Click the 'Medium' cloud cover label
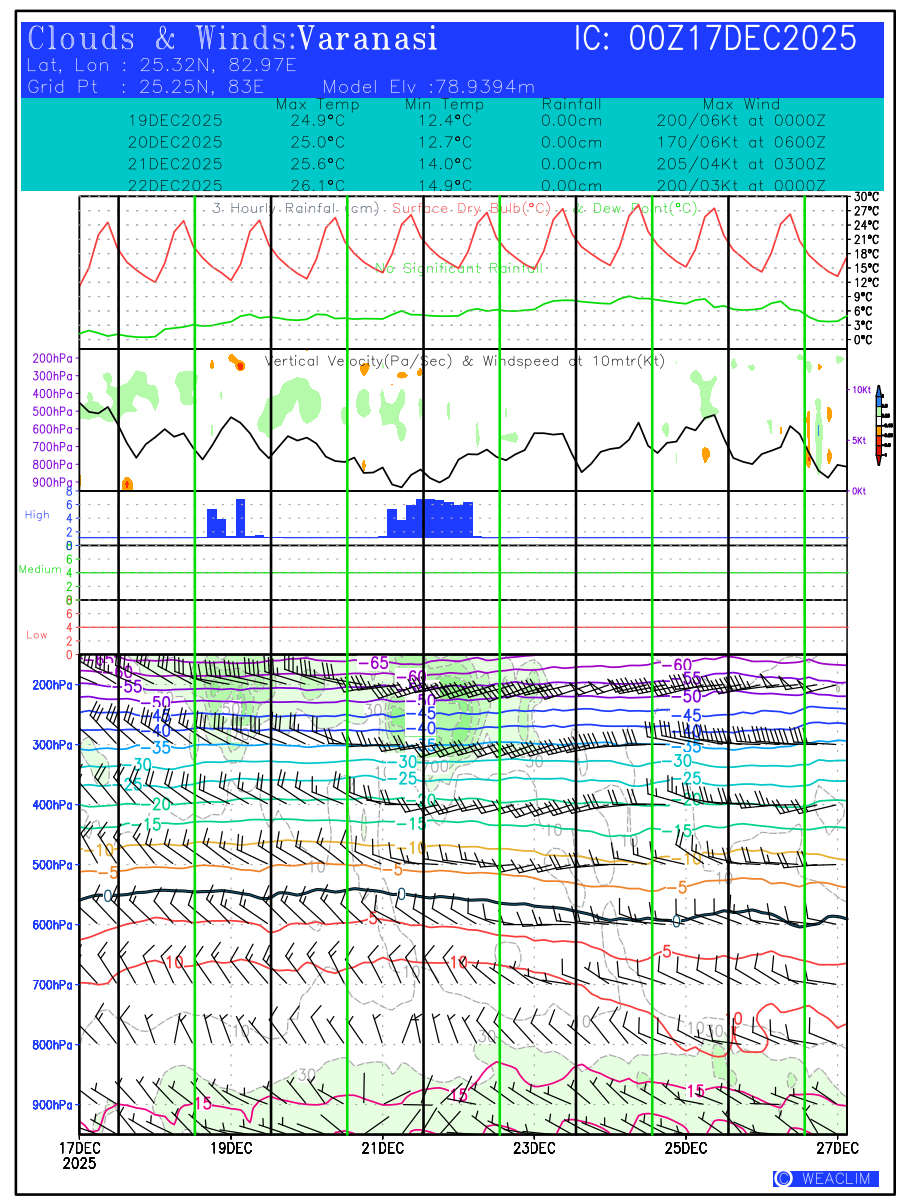Screen dimensions: 900x1200 pyautogui.click(x=40, y=570)
